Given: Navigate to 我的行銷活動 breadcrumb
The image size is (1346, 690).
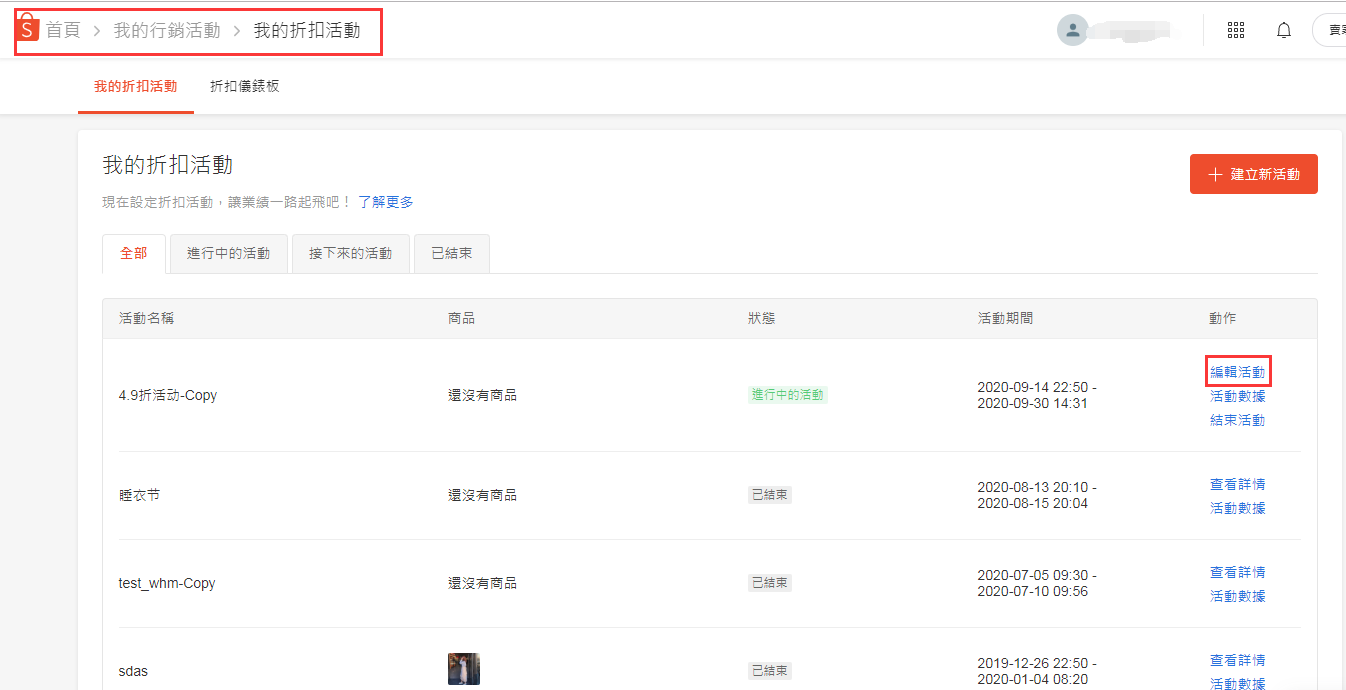Looking at the screenshot, I should [167, 31].
